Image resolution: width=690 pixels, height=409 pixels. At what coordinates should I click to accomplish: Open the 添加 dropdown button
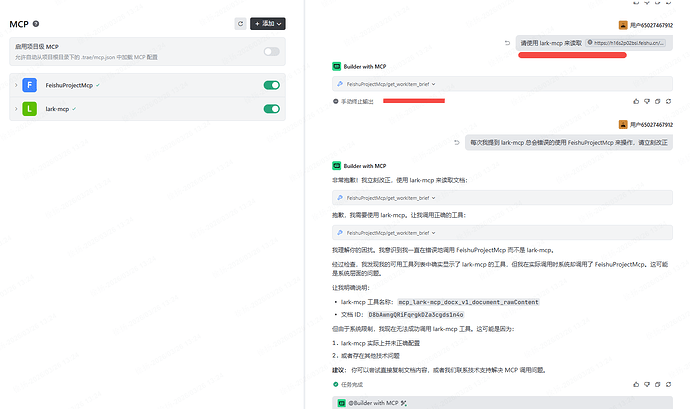pos(268,24)
